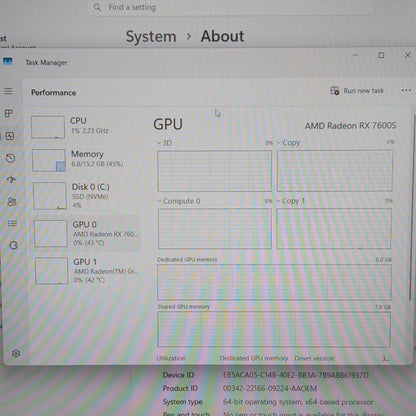Click the Find a setting search icon
This screenshot has width=416, height=416.
coord(97,7)
